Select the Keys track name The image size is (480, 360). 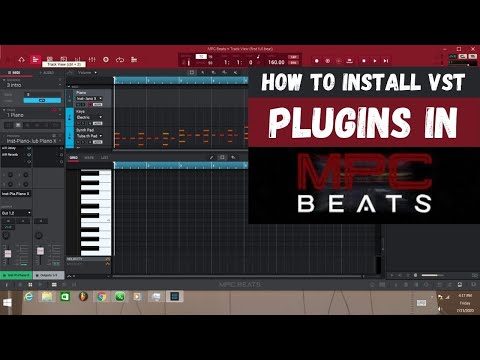[x=80, y=112]
